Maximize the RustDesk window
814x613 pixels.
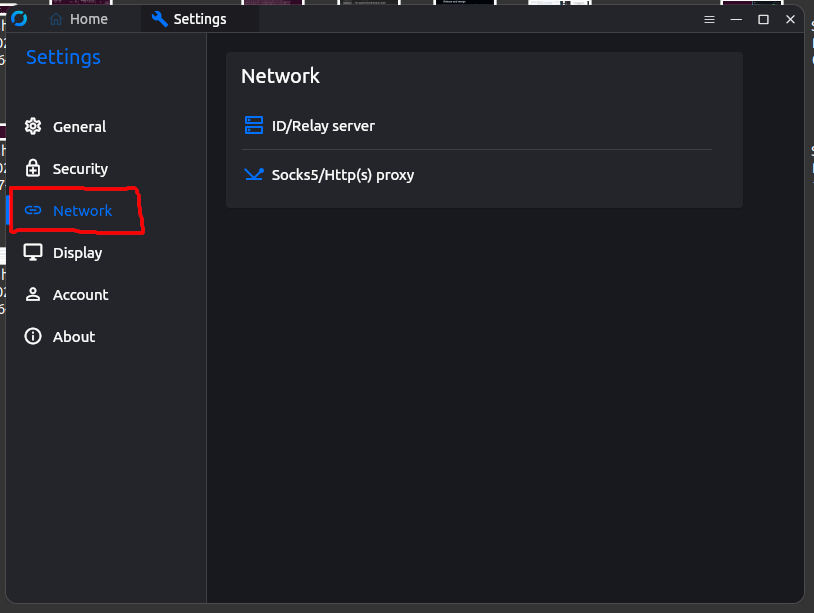(763, 19)
